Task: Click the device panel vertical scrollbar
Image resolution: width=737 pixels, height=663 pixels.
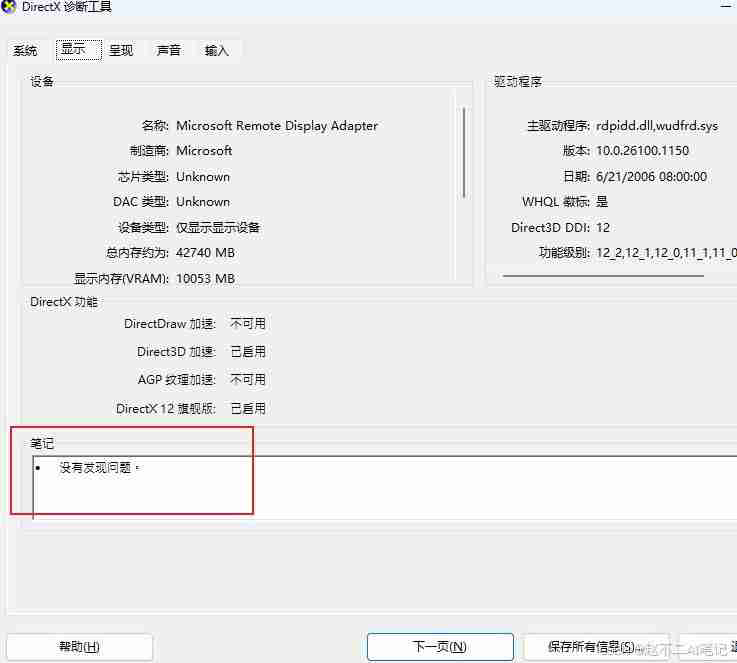Action: tap(463, 153)
